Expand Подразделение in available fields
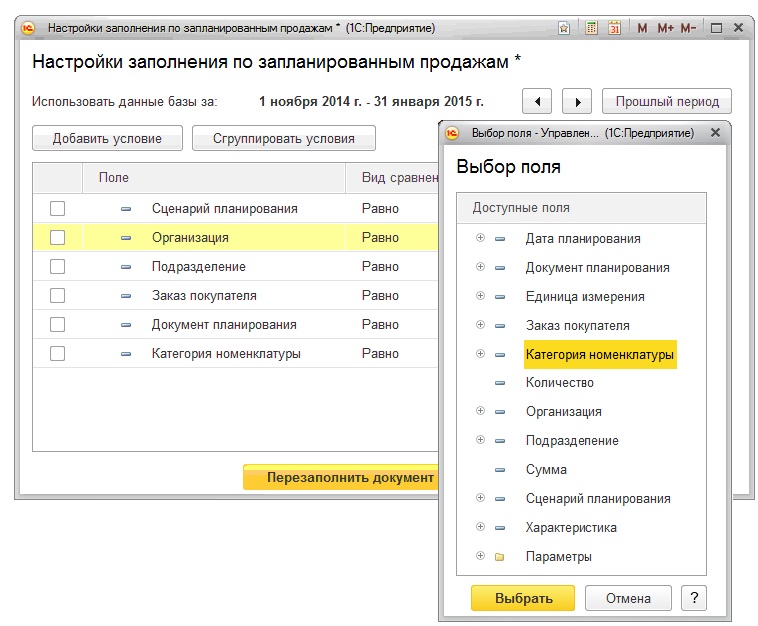 480,439
